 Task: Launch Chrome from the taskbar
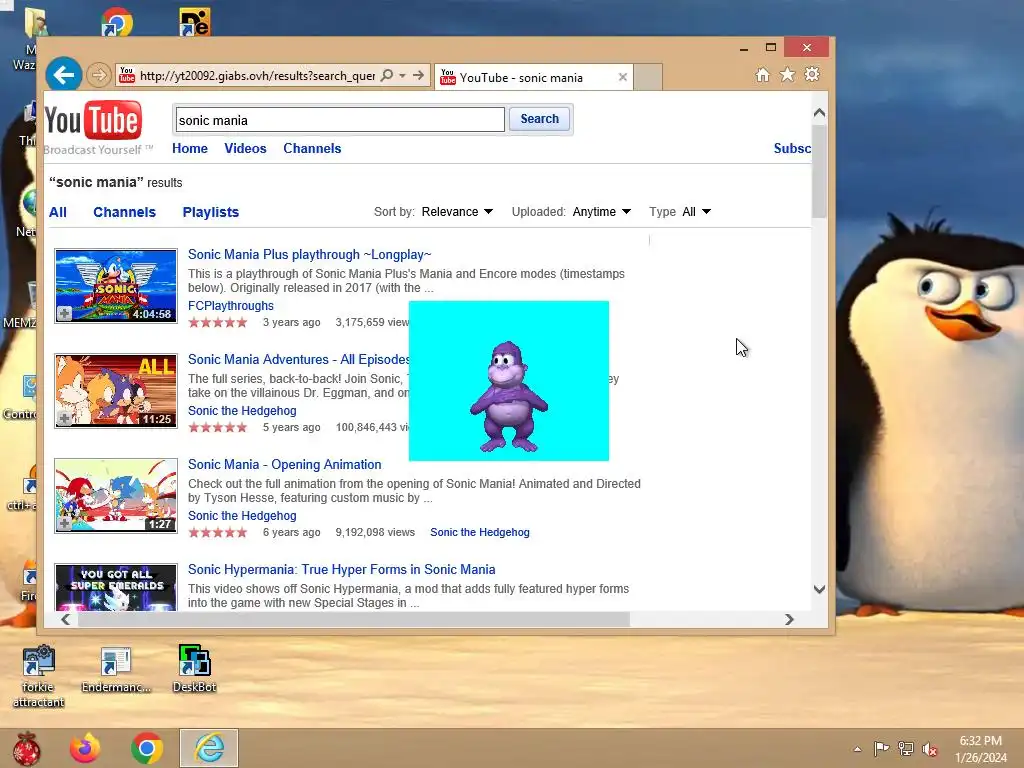click(x=147, y=748)
